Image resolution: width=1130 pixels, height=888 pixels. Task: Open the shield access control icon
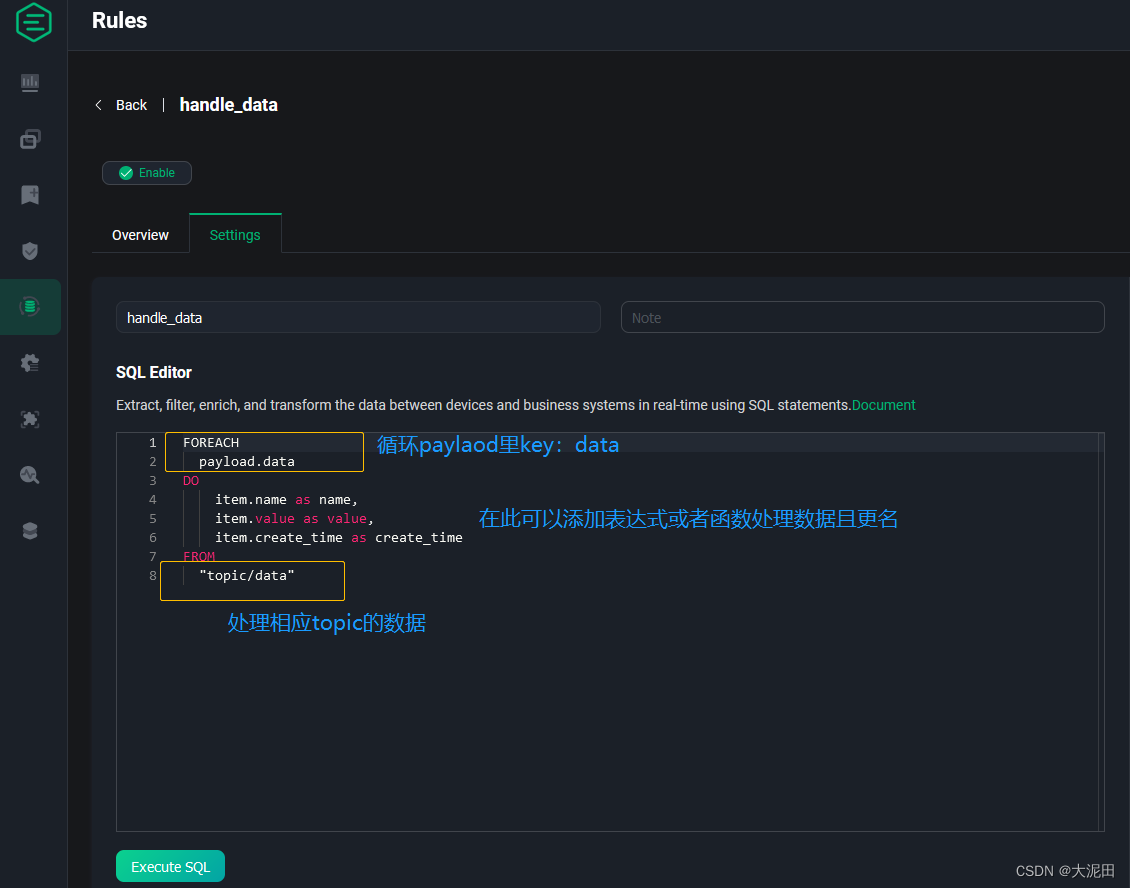click(30, 251)
